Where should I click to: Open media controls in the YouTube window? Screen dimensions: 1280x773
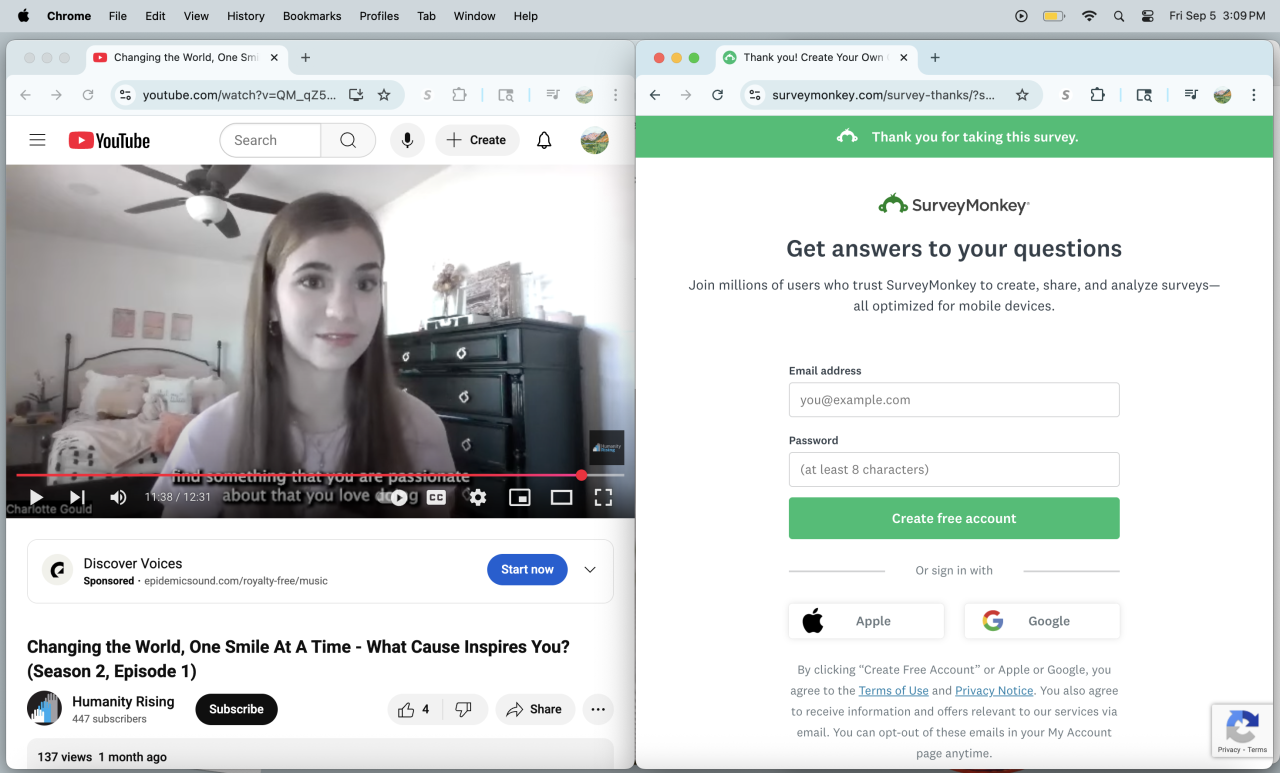tap(553, 95)
